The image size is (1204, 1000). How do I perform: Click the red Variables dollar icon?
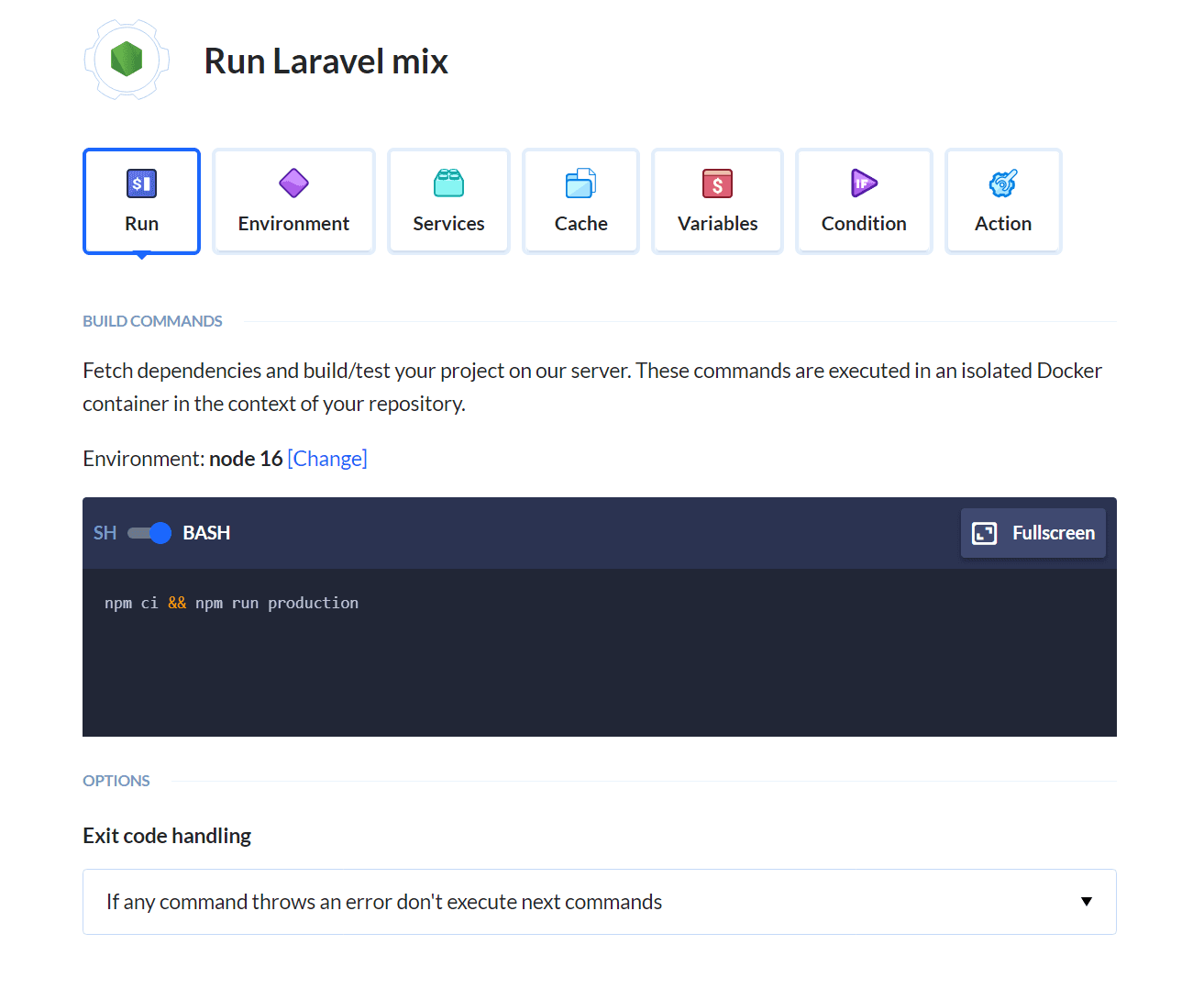coord(717,183)
